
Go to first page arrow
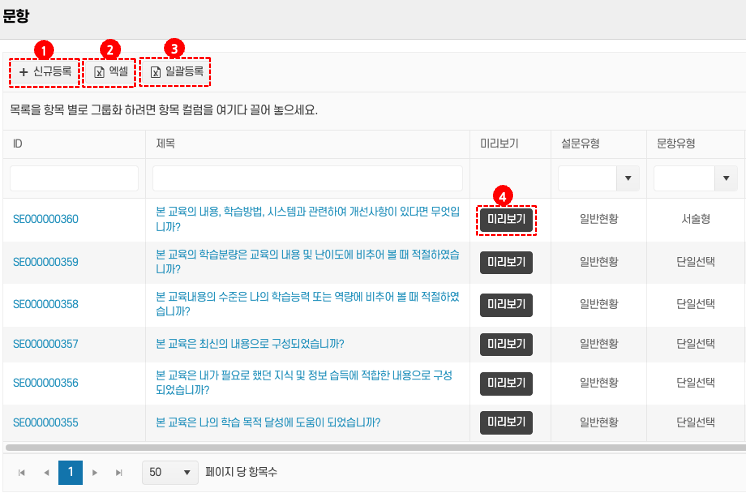point(22,472)
